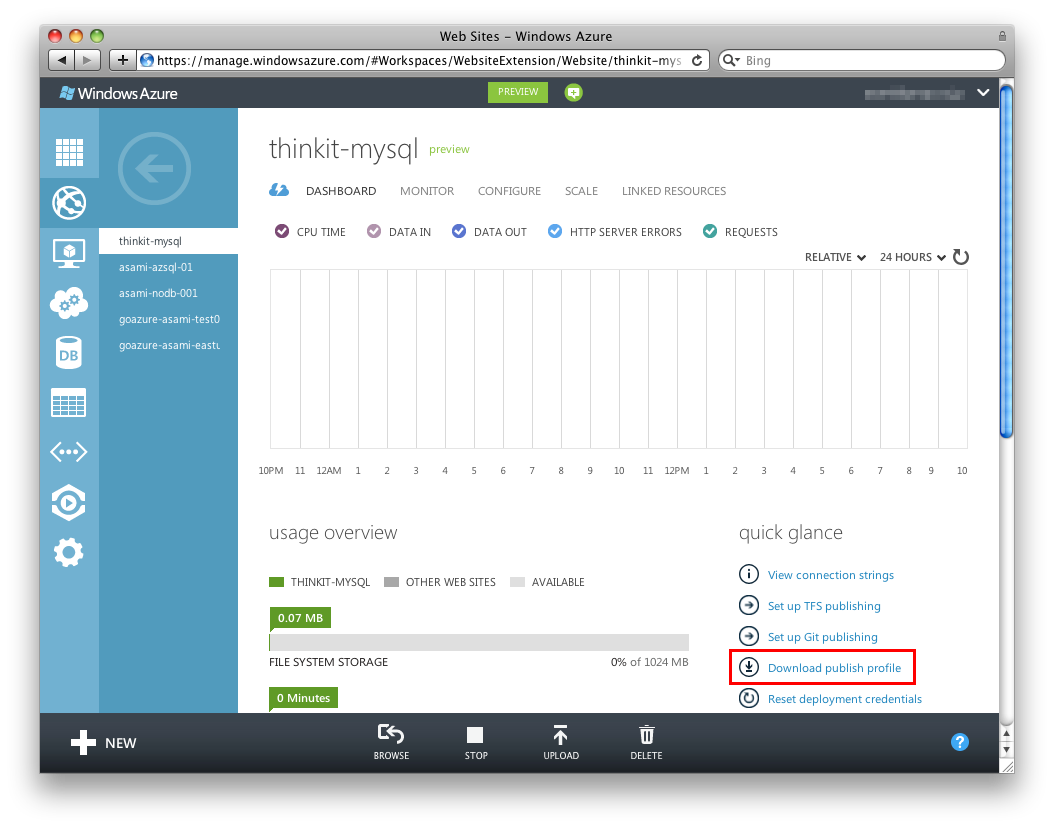This screenshot has height=828, width=1054.
Task: Click Set up TFS publishing link
Action: click(824, 606)
